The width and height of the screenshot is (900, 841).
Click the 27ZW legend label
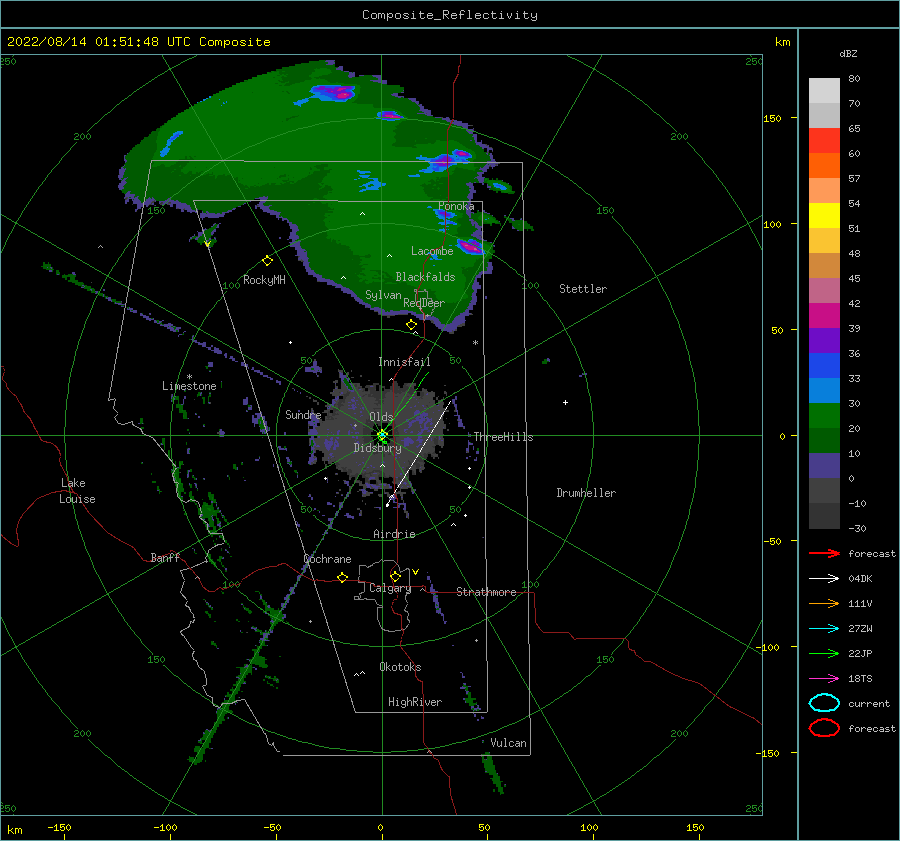[860, 629]
